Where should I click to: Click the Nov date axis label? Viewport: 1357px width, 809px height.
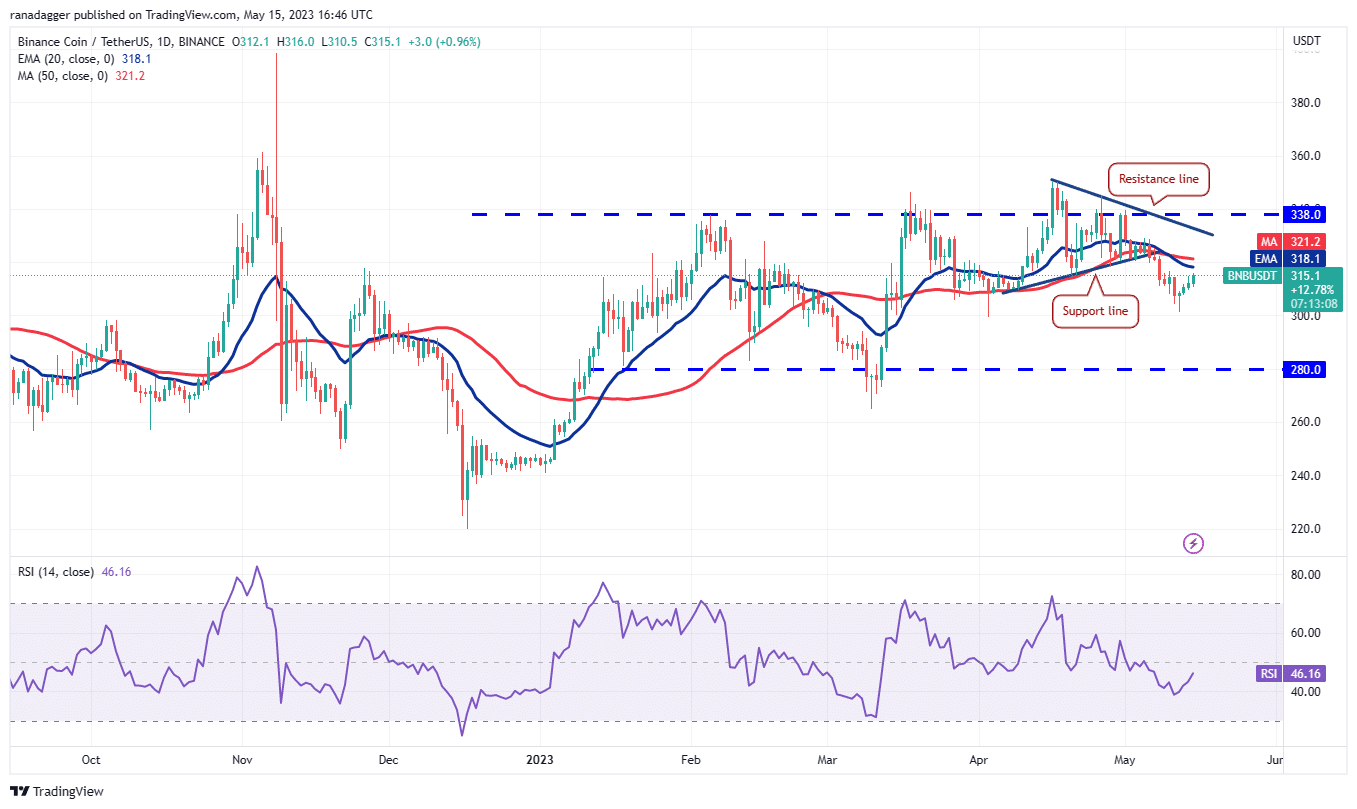244,759
